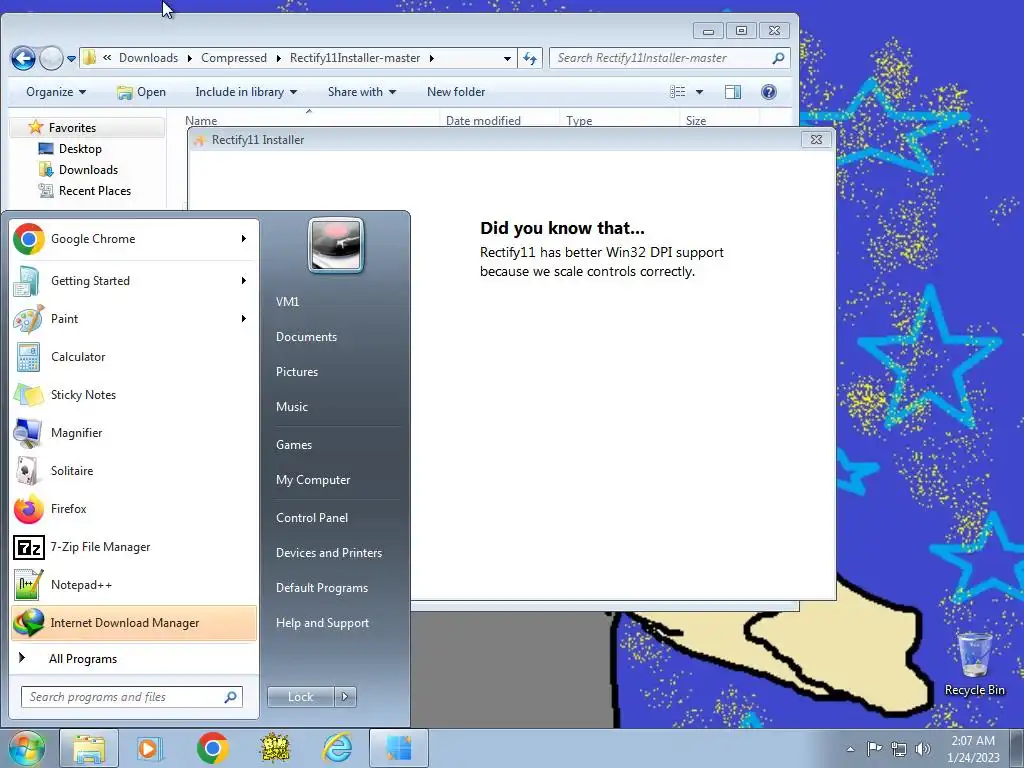Click the Lock button

click(x=300, y=697)
